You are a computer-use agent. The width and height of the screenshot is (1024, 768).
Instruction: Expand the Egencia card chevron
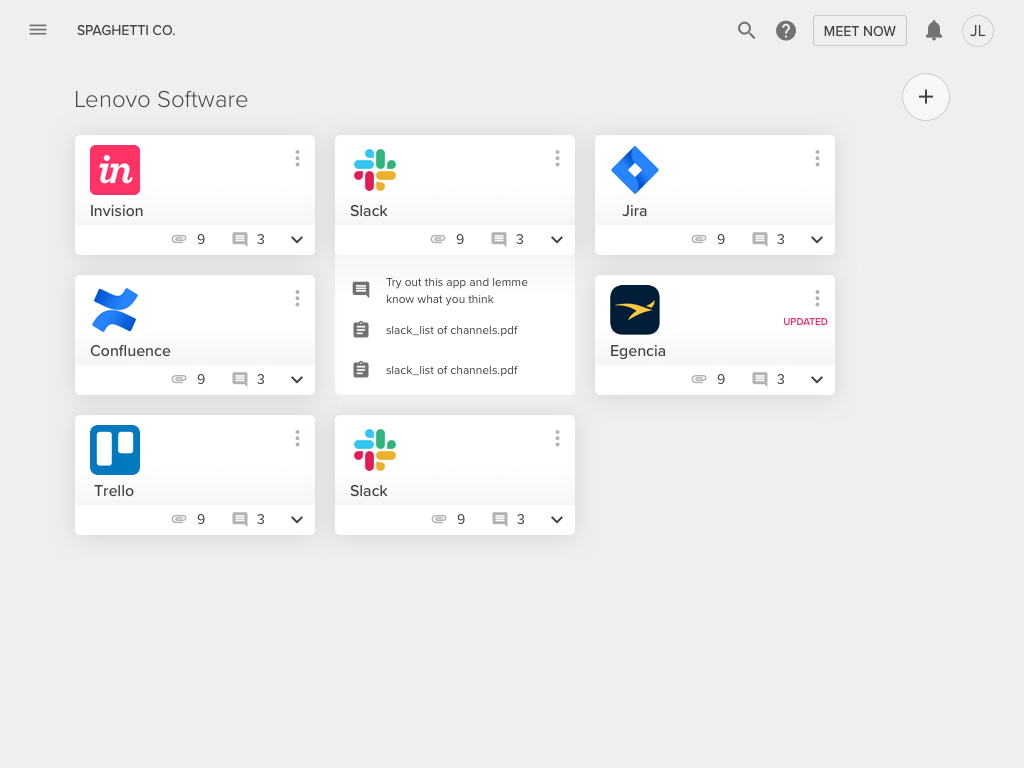[x=817, y=380]
